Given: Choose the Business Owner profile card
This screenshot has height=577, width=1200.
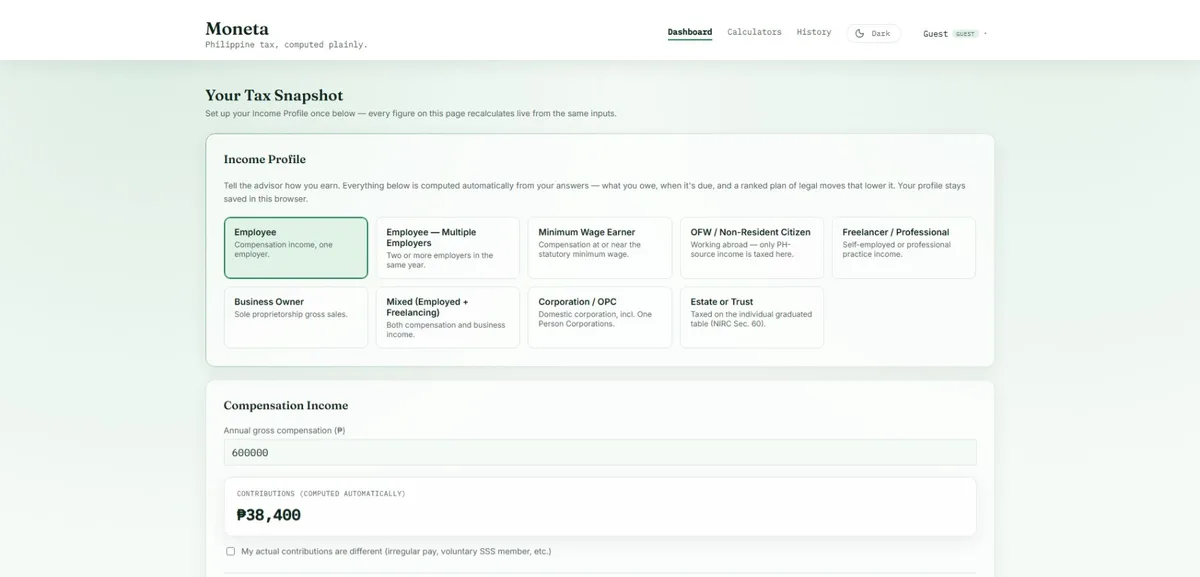Looking at the screenshot, I should click(x=296, y=317).
